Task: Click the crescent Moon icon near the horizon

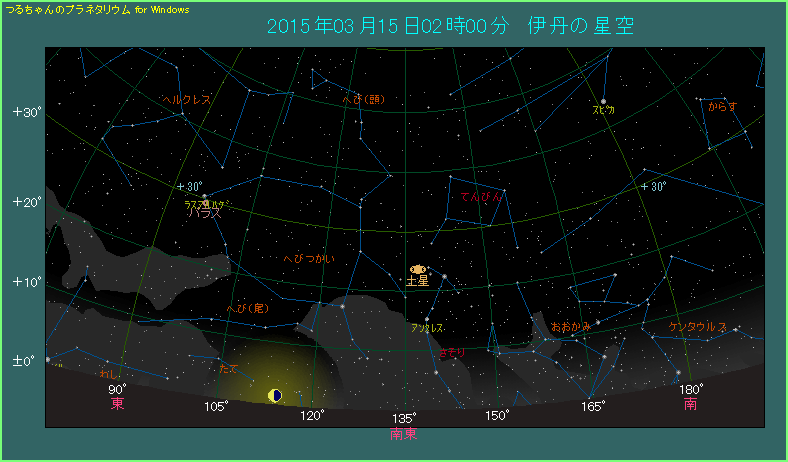Action: (x=275, y=396)
